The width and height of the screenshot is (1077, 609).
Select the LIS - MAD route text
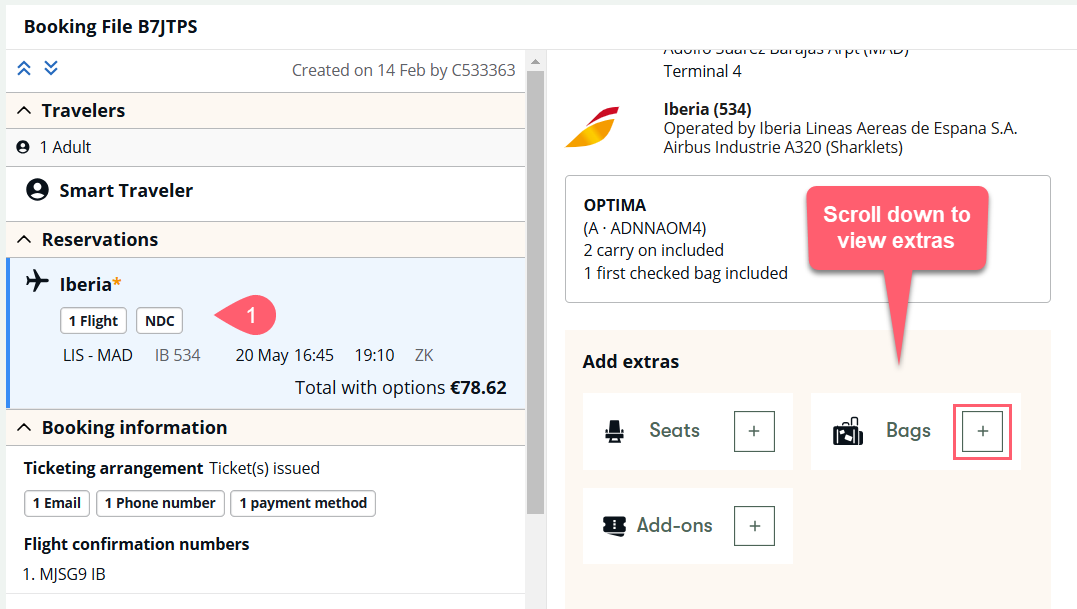pos(98,355)
